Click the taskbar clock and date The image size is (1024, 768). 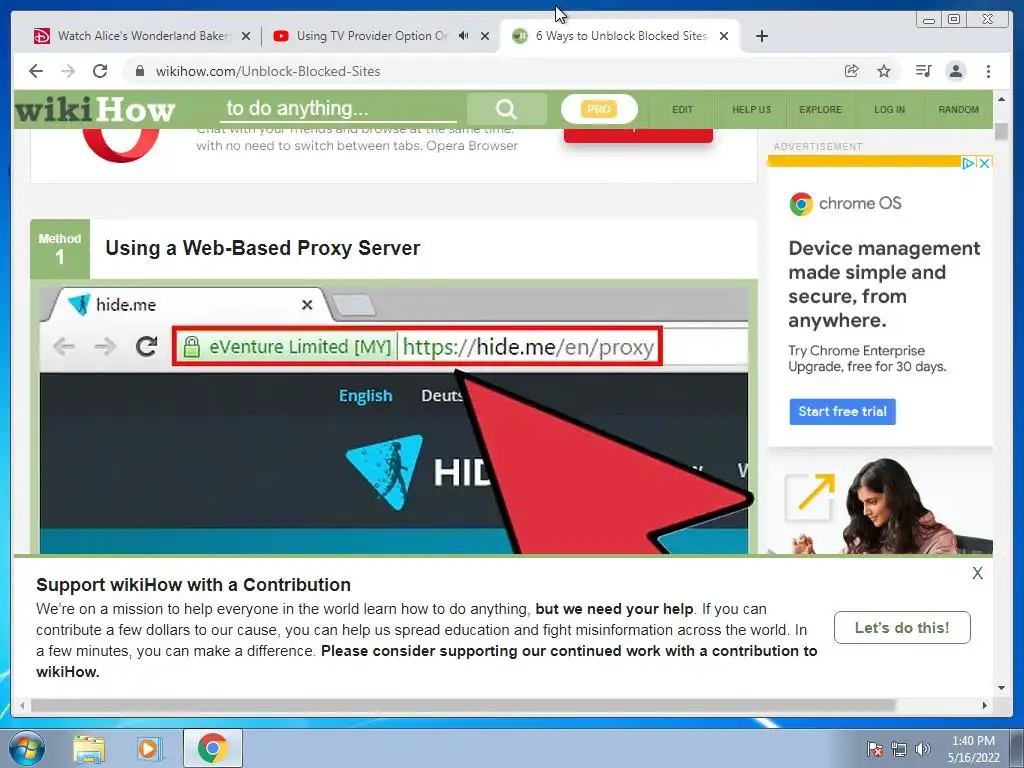[x=973, y=749]
